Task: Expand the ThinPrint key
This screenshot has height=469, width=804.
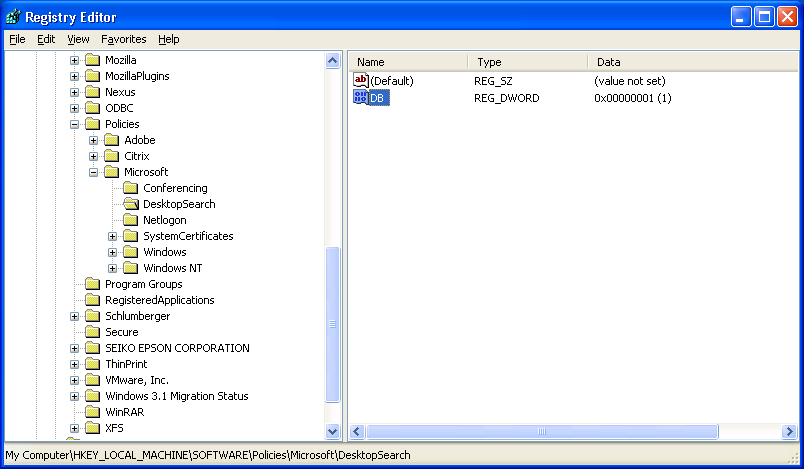Action: coord(74,364)
